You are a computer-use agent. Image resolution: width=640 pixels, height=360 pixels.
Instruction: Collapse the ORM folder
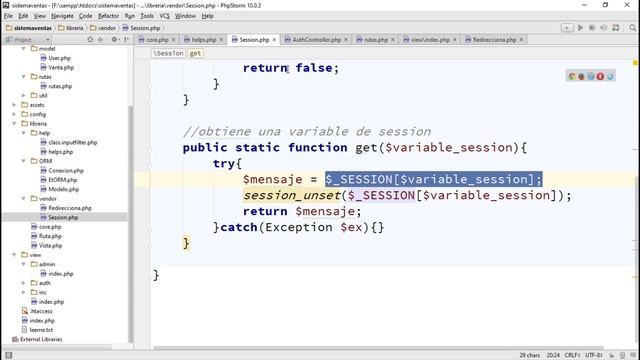(24, 161)
